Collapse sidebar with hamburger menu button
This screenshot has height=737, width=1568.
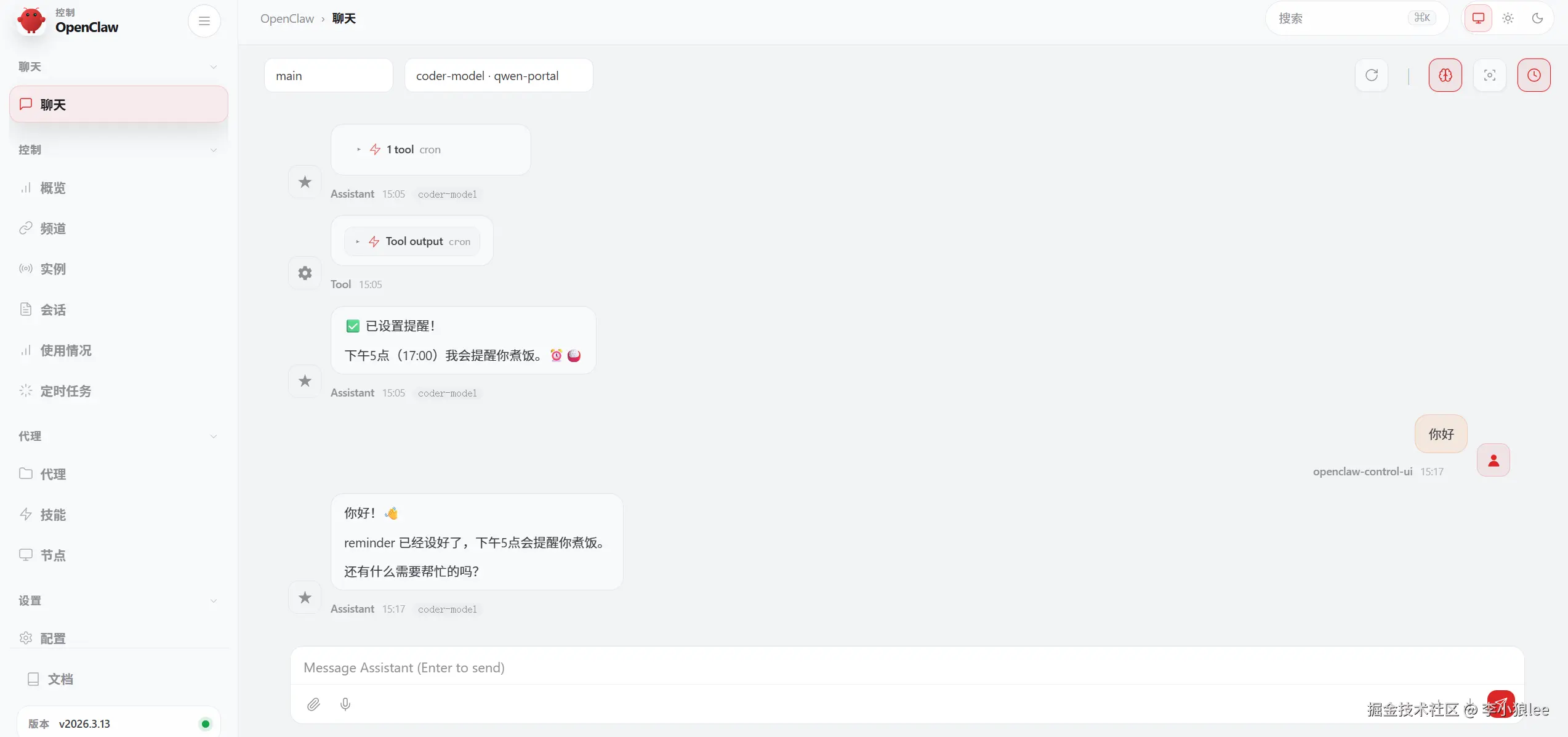tap(204, 21)
